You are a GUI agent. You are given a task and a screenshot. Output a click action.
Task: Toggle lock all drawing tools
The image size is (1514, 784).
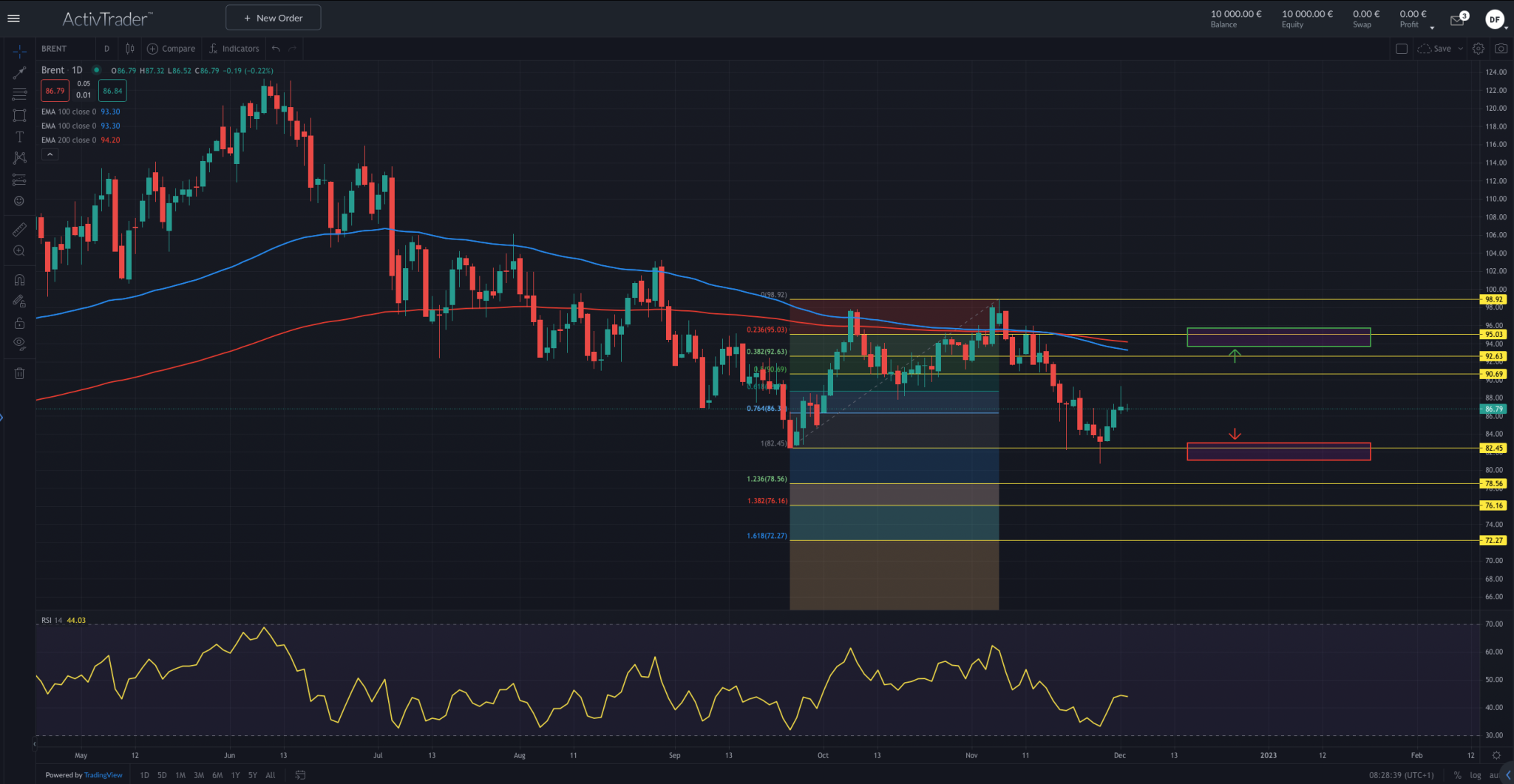pyautogui.click(x=19, y=323)
